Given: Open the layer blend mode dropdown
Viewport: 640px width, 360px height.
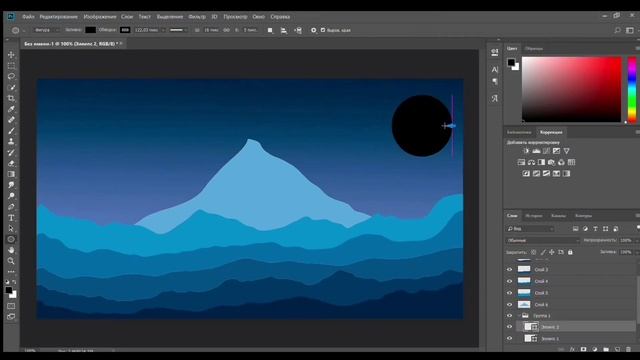Looking at the screenshot, I should (x=543, y=241).
